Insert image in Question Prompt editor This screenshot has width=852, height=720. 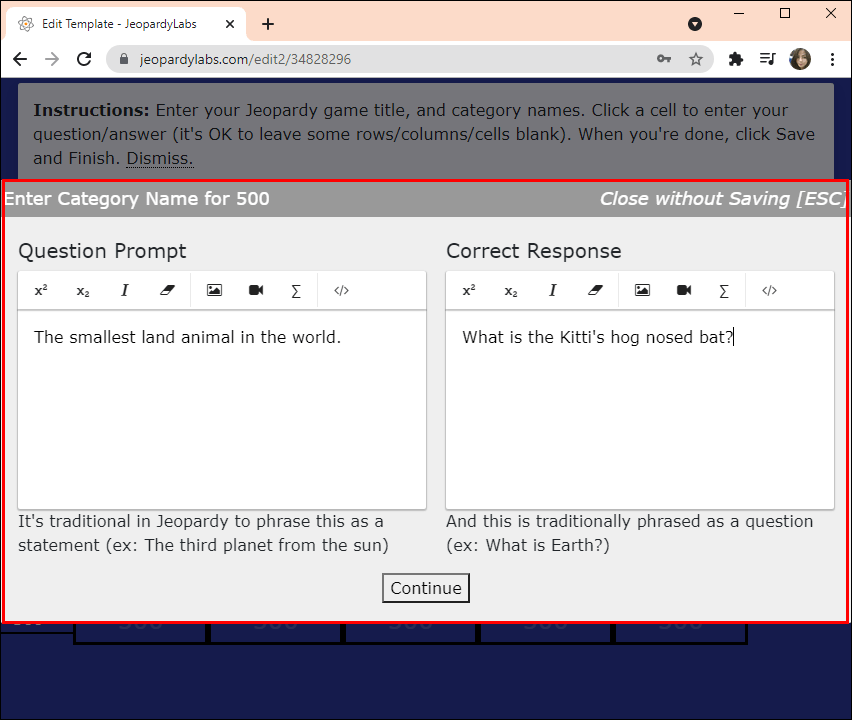[x=214, y=290]
